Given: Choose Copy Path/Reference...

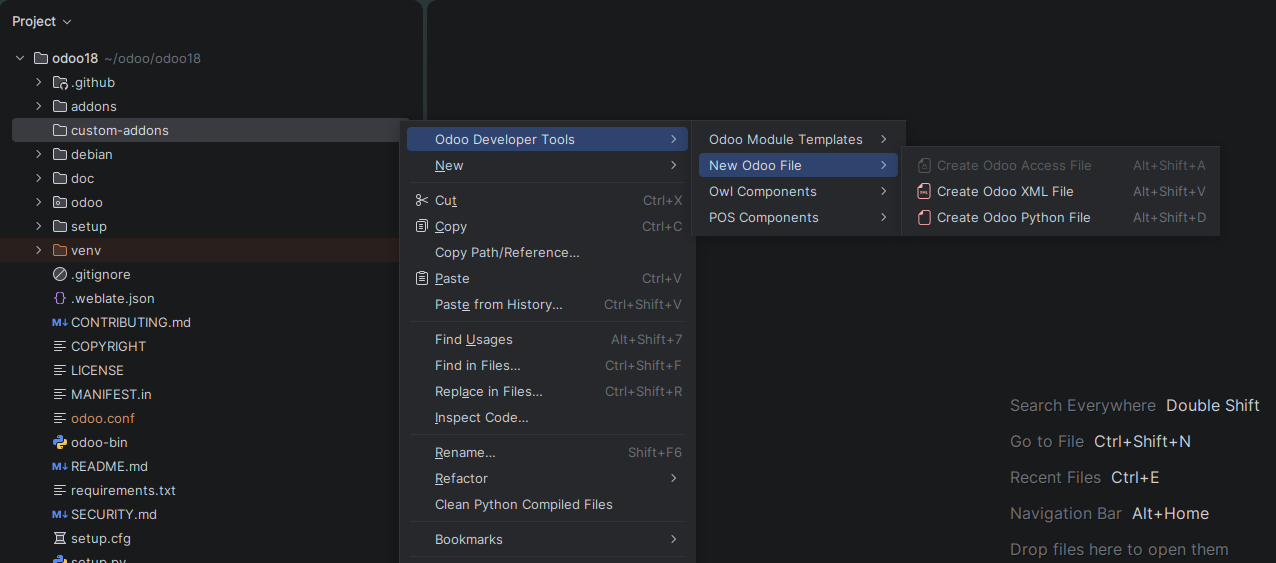Looking at the screenshot, I should click(548, 252).
